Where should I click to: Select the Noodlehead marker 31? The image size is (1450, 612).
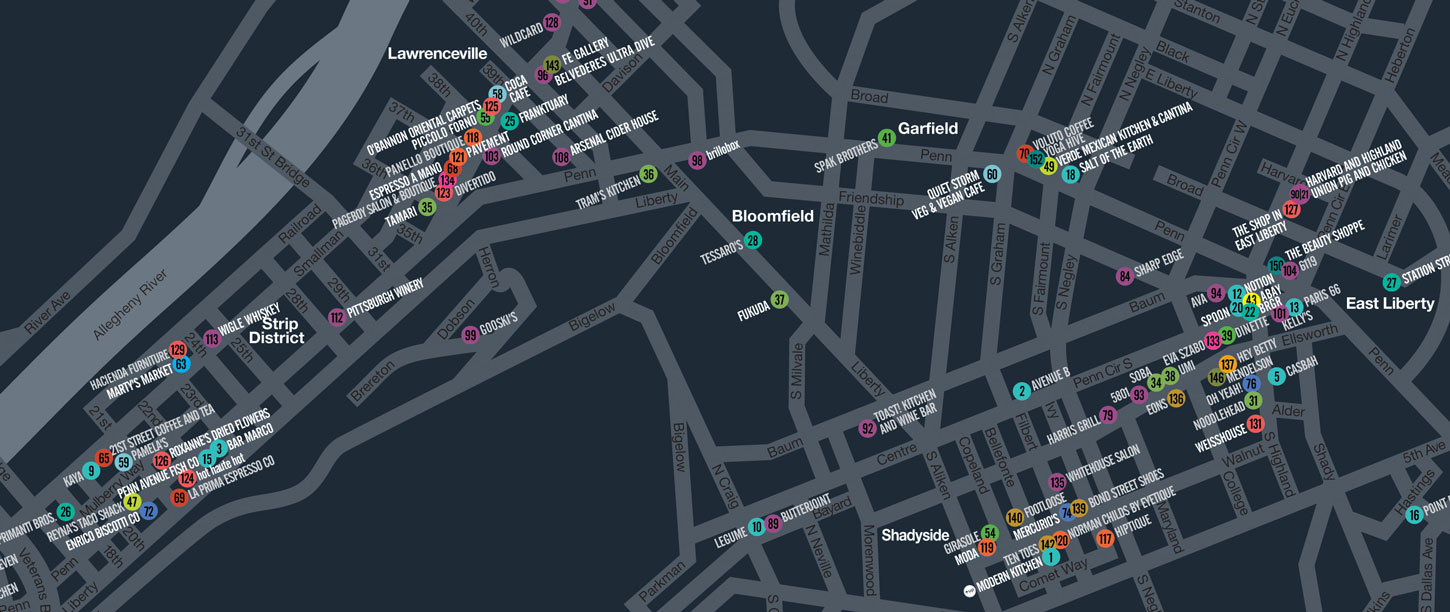pos(1253,401)
